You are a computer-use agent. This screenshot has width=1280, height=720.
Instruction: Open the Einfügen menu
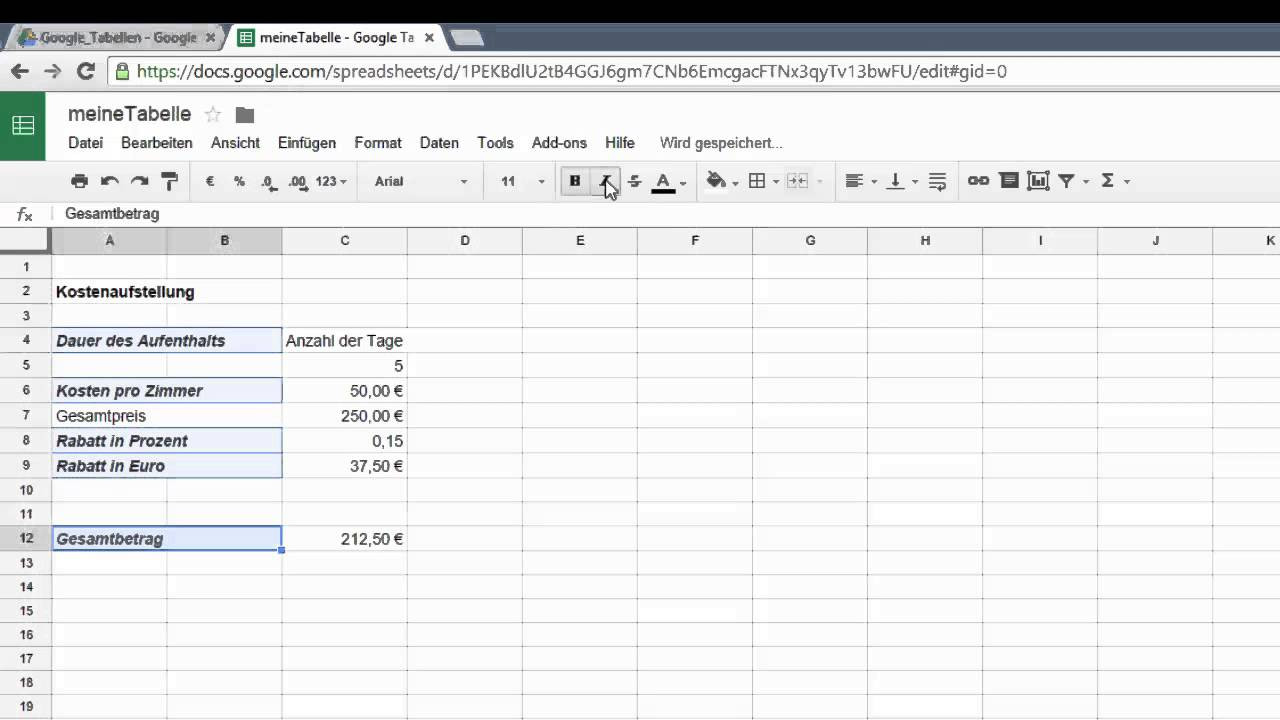[x=307, y=143]
